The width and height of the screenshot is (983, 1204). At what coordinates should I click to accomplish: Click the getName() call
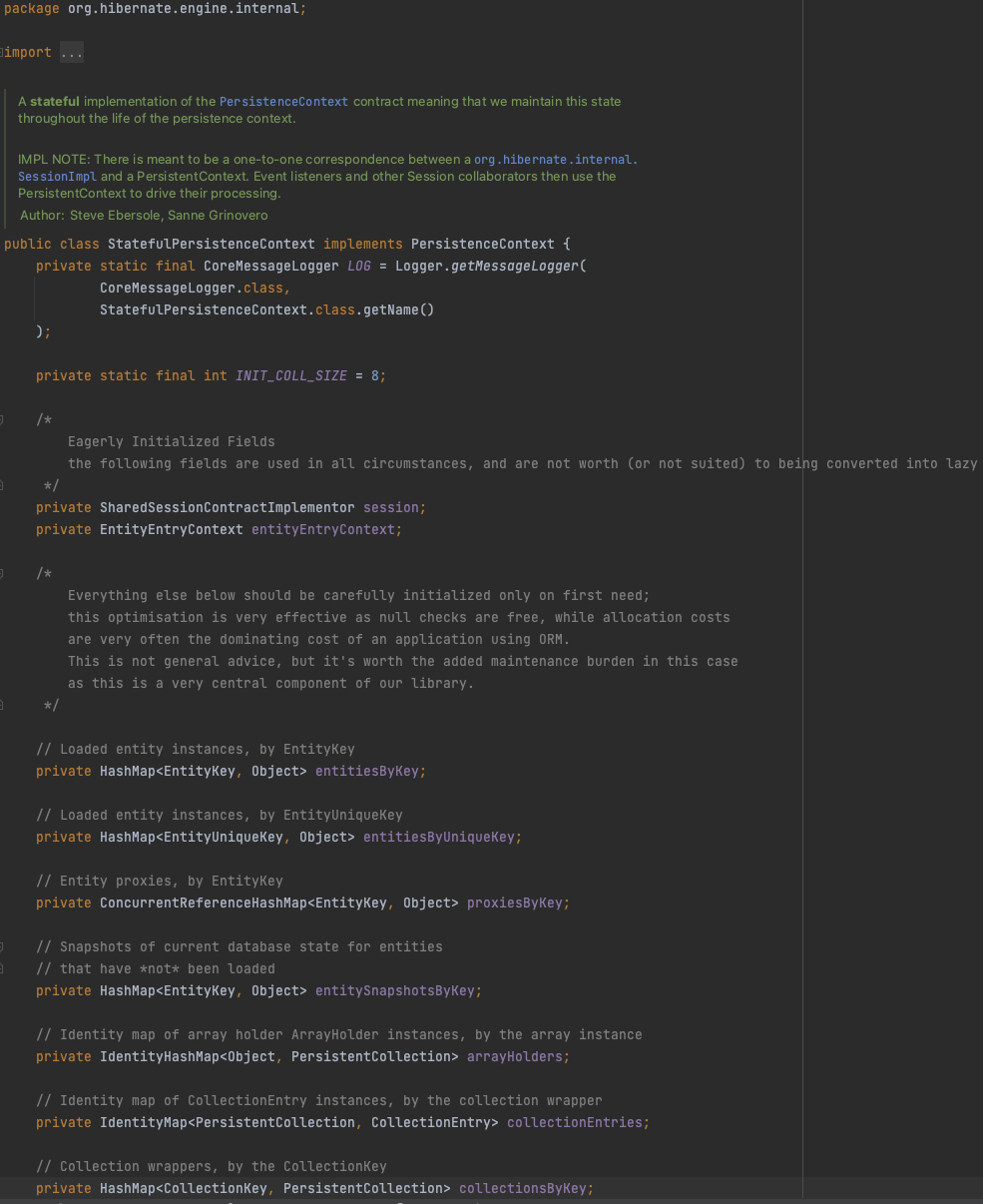[x=399, y=310]
